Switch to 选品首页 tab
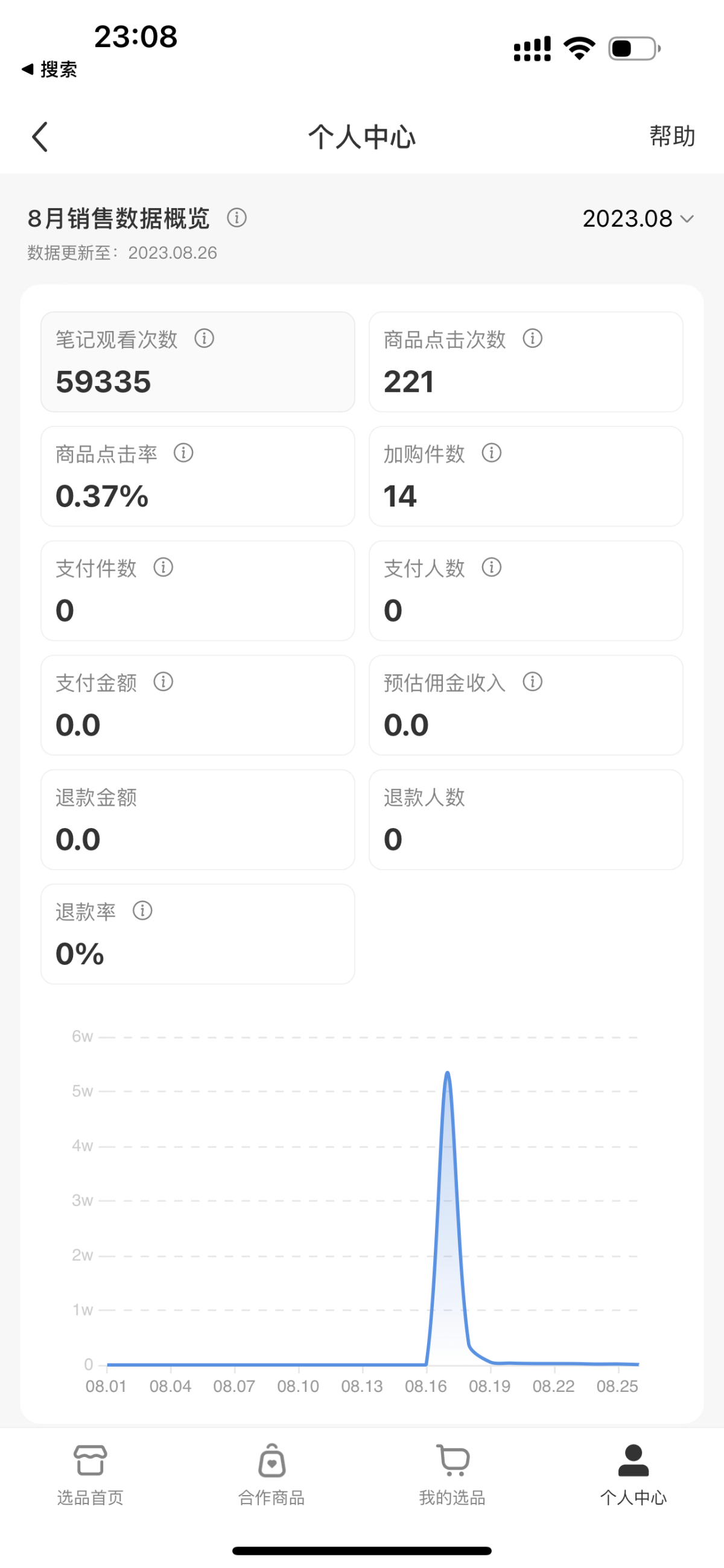724x1568 pixels. coord(90,1474)
